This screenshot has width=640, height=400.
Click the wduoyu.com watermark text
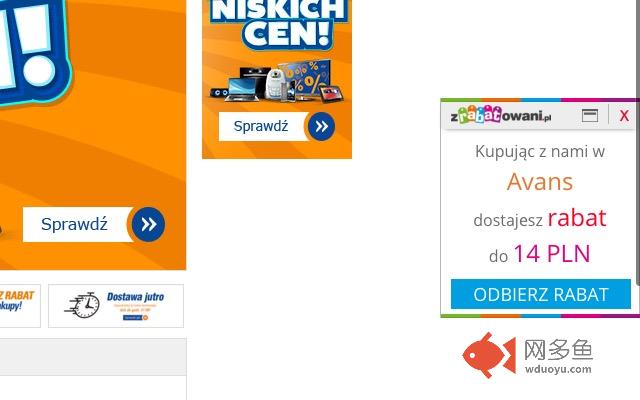coord(558,369)
